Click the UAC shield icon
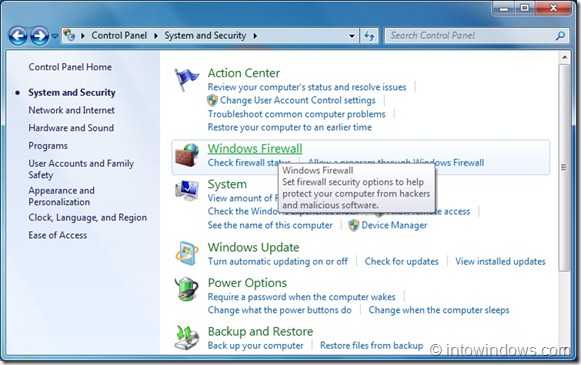Image resolution: width=581 pixels, height=365 pixels. click(212, 100)
